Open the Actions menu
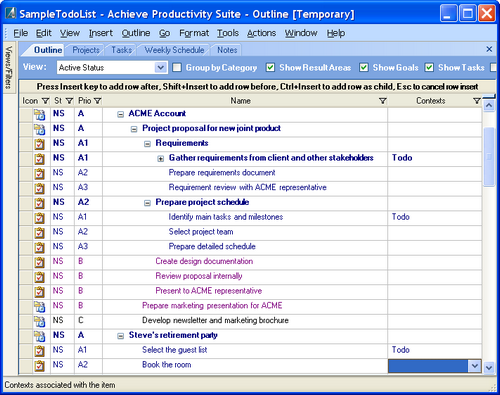Image resolution: width=500 pixels, height=395 pixels. point(261,33)
